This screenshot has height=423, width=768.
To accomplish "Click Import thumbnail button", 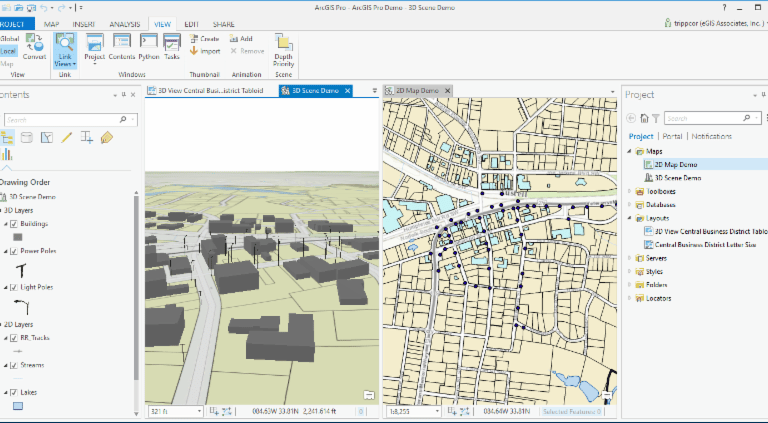I will coord(204,50).
